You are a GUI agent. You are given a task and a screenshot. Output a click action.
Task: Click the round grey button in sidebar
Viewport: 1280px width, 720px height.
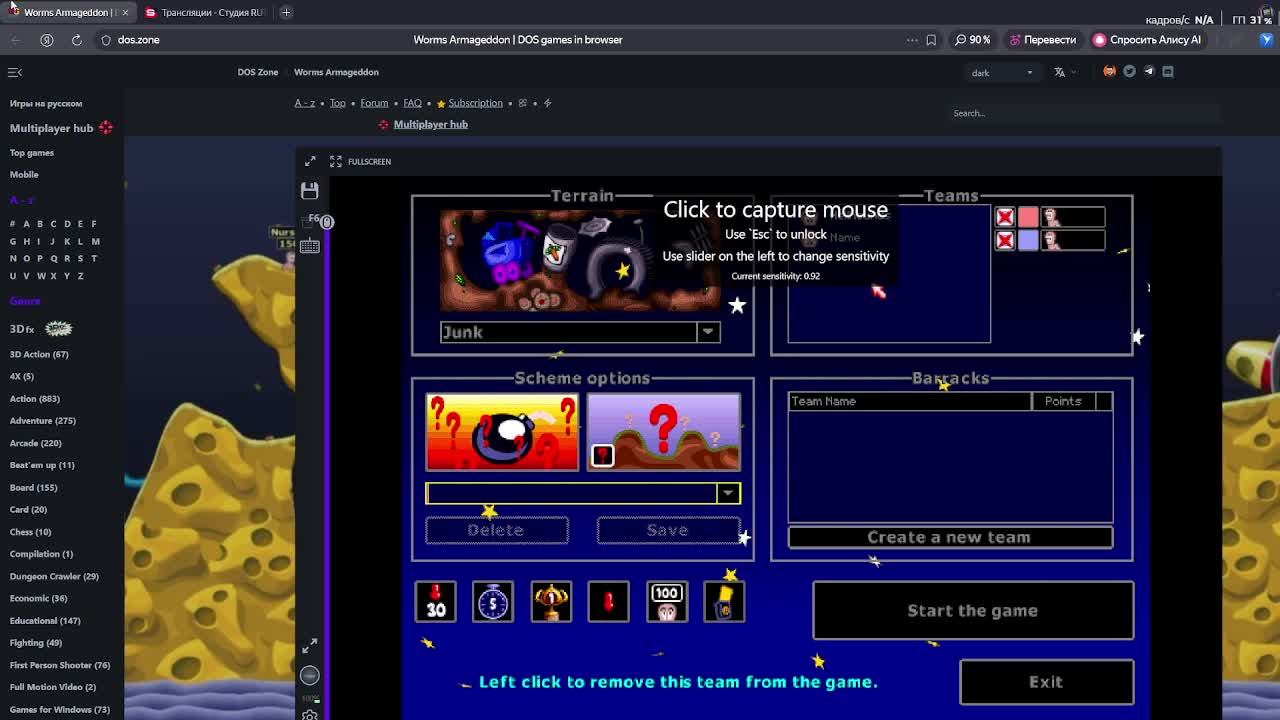coord(310,676)
